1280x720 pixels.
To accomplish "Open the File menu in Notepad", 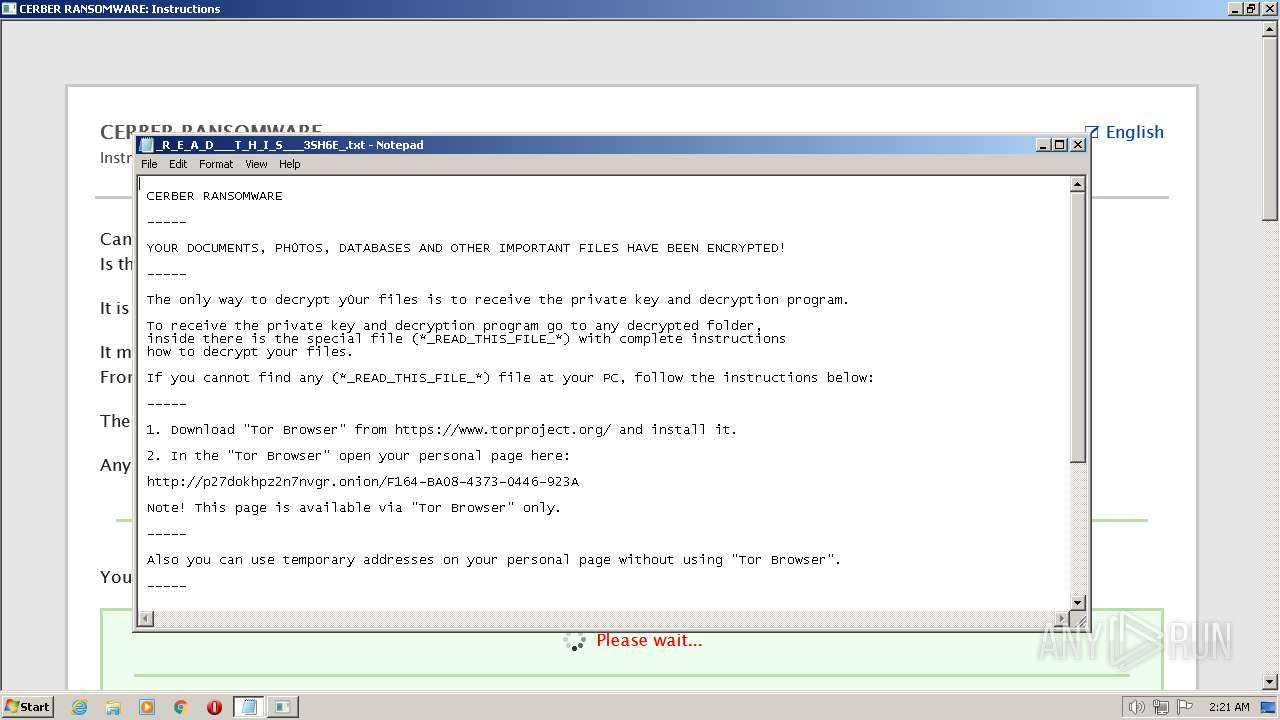I will pos(149,164).
